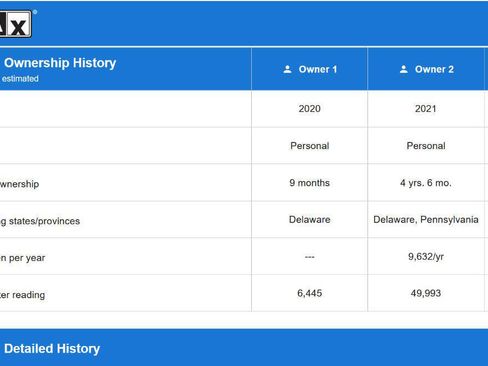
Task: Click the estimated note under Ownership History
Action: pos(20,79)
